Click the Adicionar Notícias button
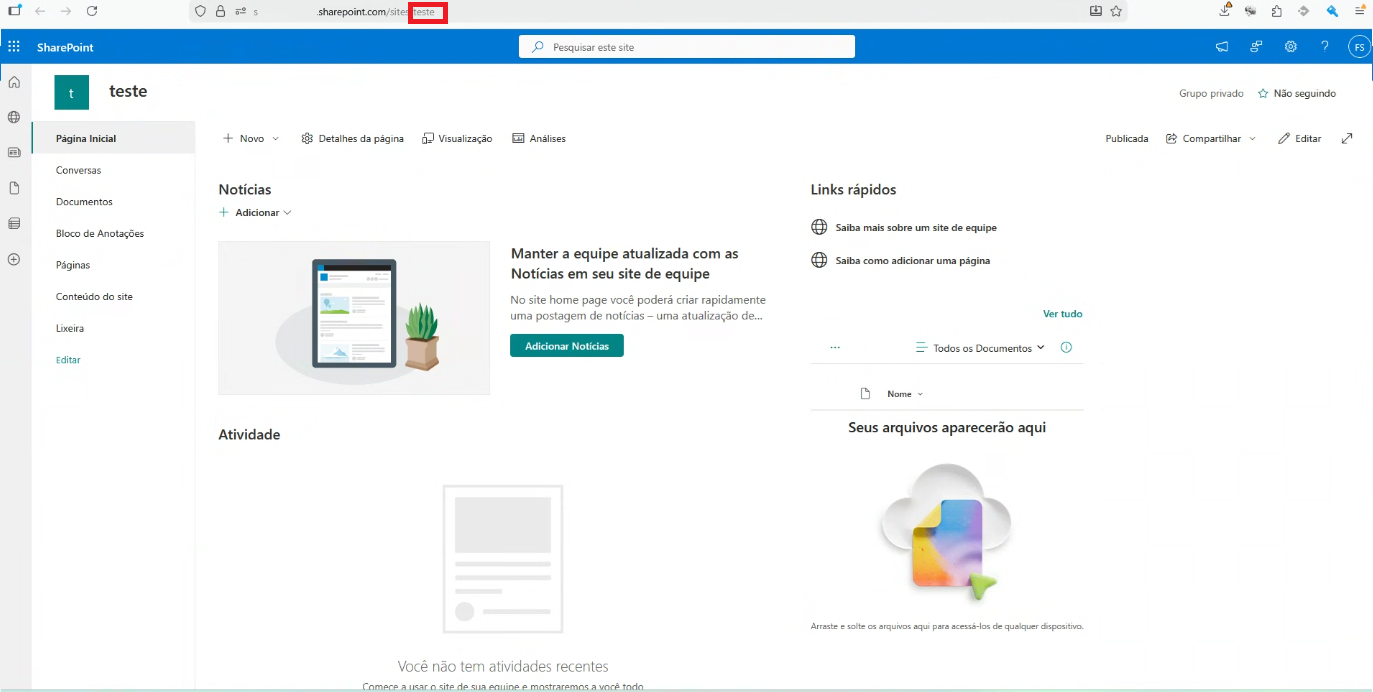This screenshot has width=1373, height=692. click(566, 345)
